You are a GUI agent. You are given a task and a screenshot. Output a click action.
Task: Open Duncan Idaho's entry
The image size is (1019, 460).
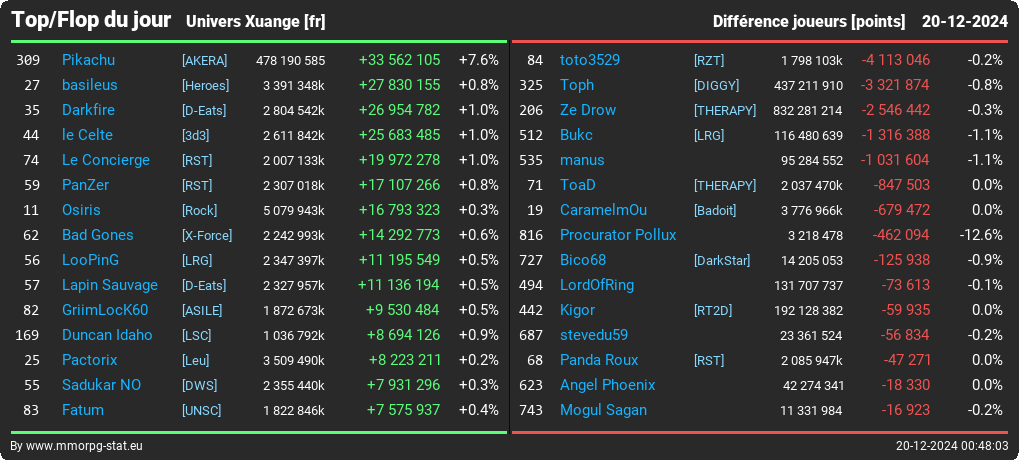(107, 335)
